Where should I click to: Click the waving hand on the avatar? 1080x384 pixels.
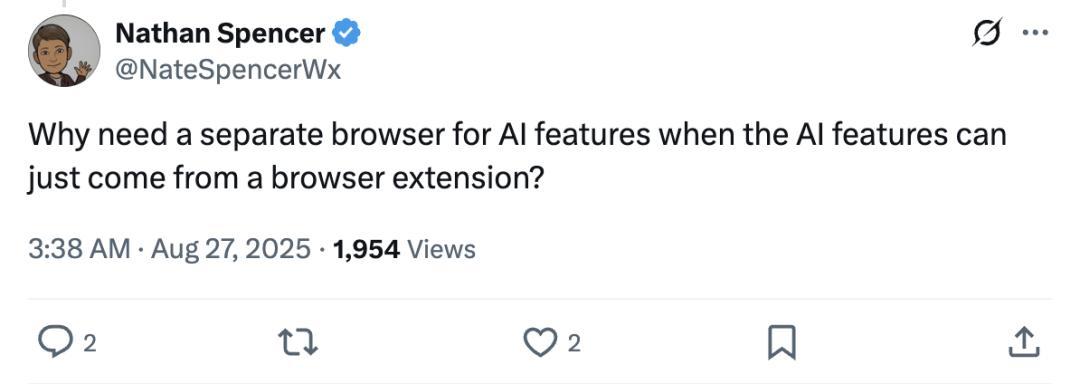[83, 69]
